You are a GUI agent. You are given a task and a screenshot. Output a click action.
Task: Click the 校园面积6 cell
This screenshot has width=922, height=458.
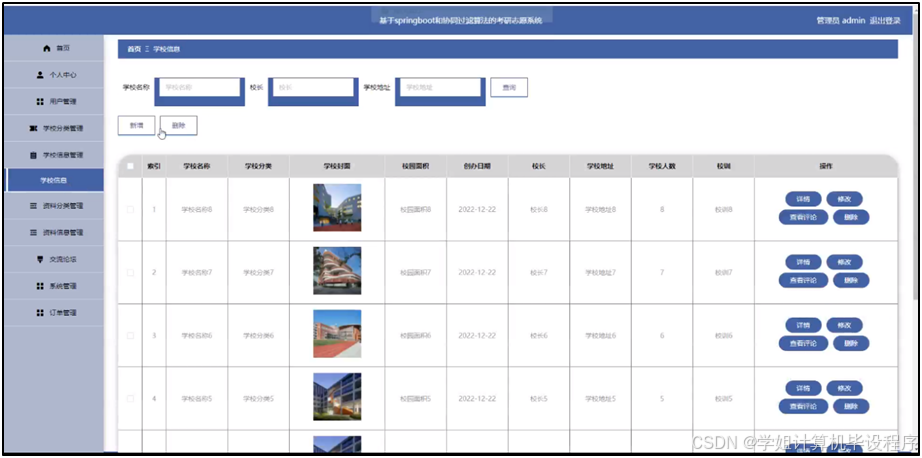[x=416, y=336]
